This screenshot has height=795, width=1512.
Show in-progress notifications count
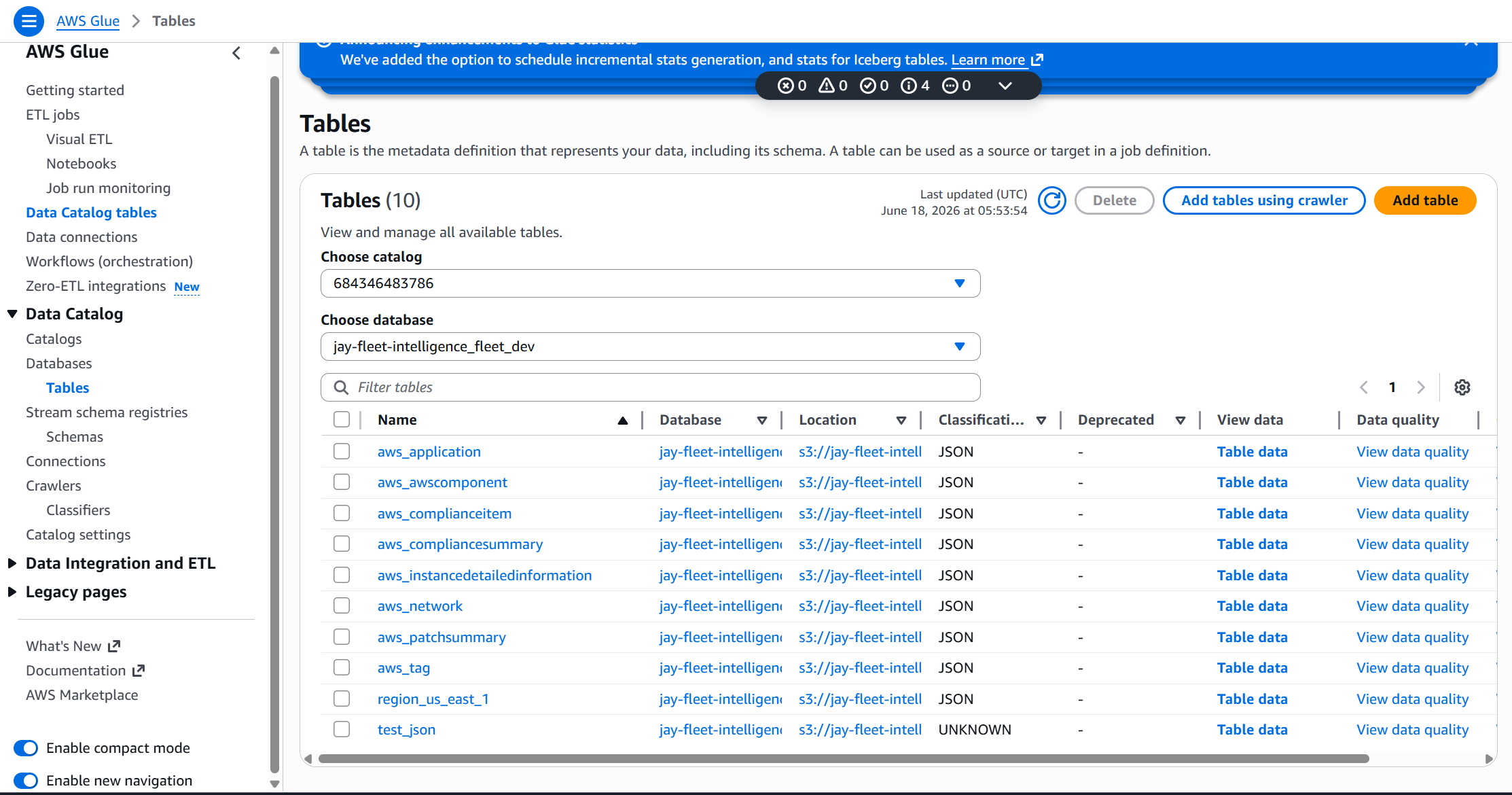956,86
